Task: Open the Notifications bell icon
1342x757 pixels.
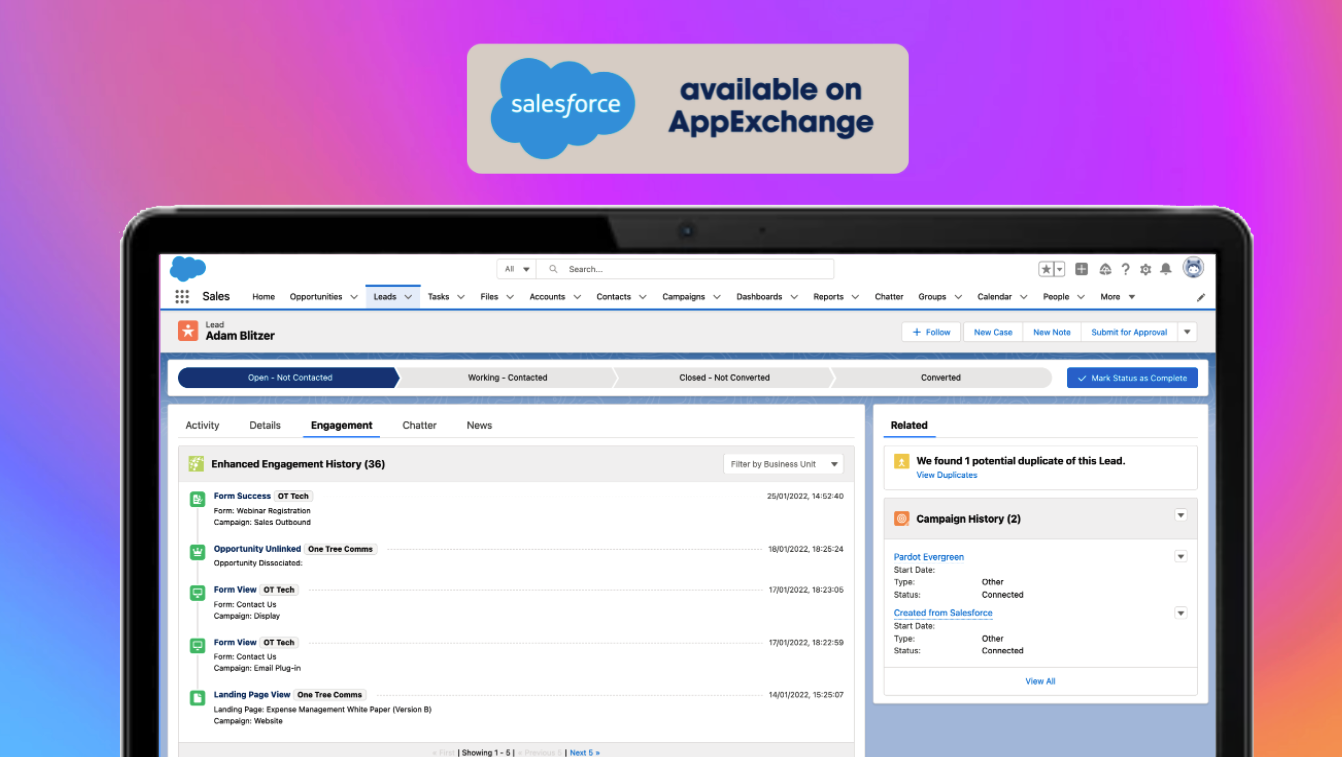Action: pyautogui.click(x=1165, y=269)
